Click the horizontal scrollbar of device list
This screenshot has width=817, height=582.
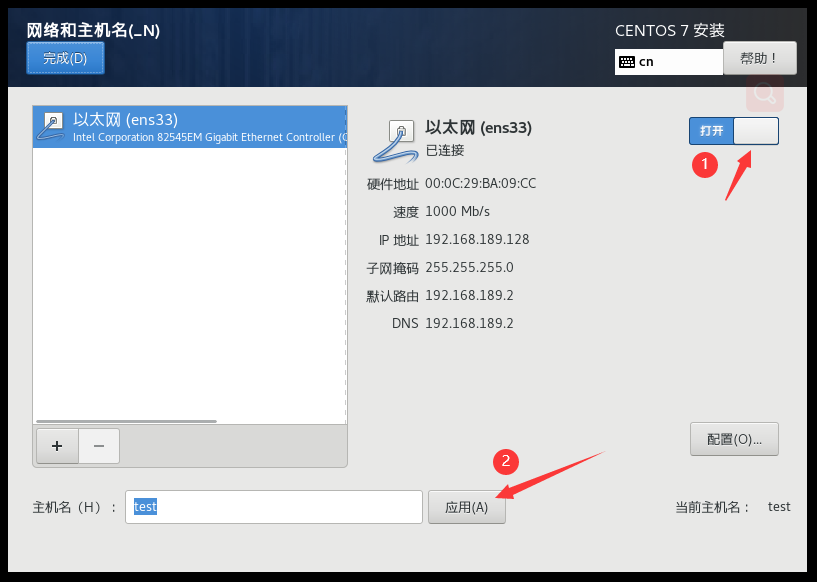click(126, 421)
